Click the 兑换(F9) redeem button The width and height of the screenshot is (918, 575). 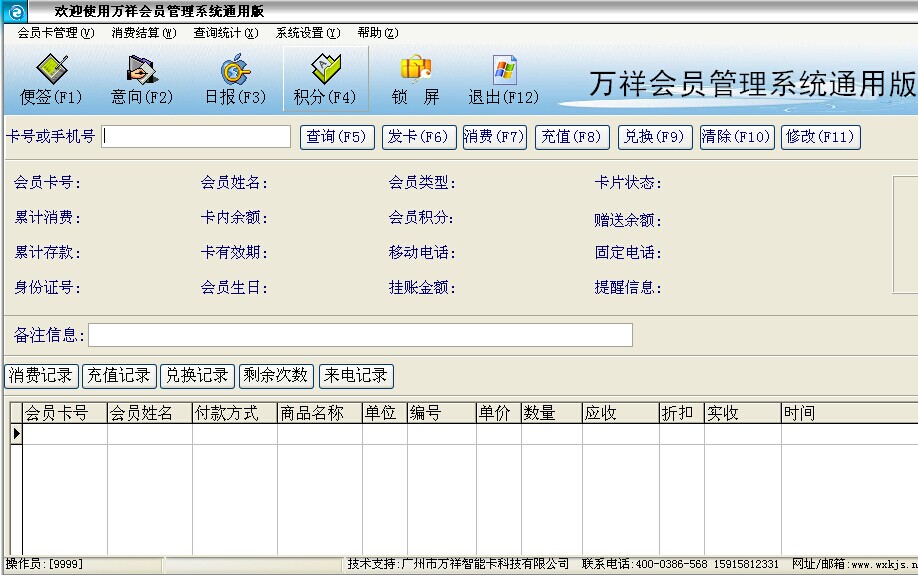[654, 137]
